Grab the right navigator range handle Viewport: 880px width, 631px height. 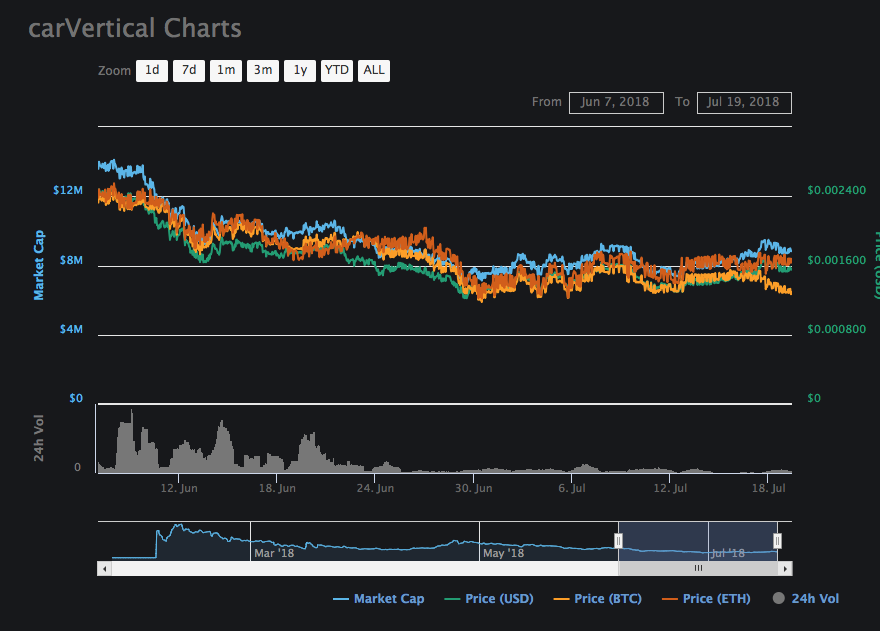777,541
